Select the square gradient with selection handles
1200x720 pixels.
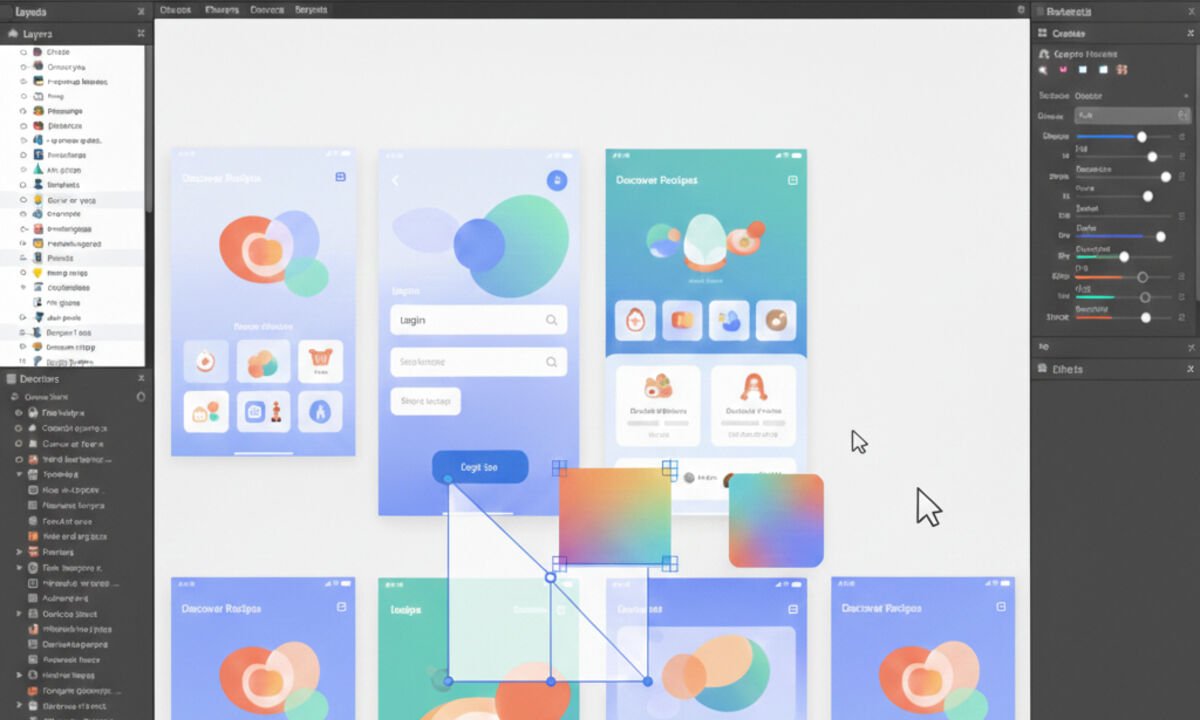click(615, 515)
